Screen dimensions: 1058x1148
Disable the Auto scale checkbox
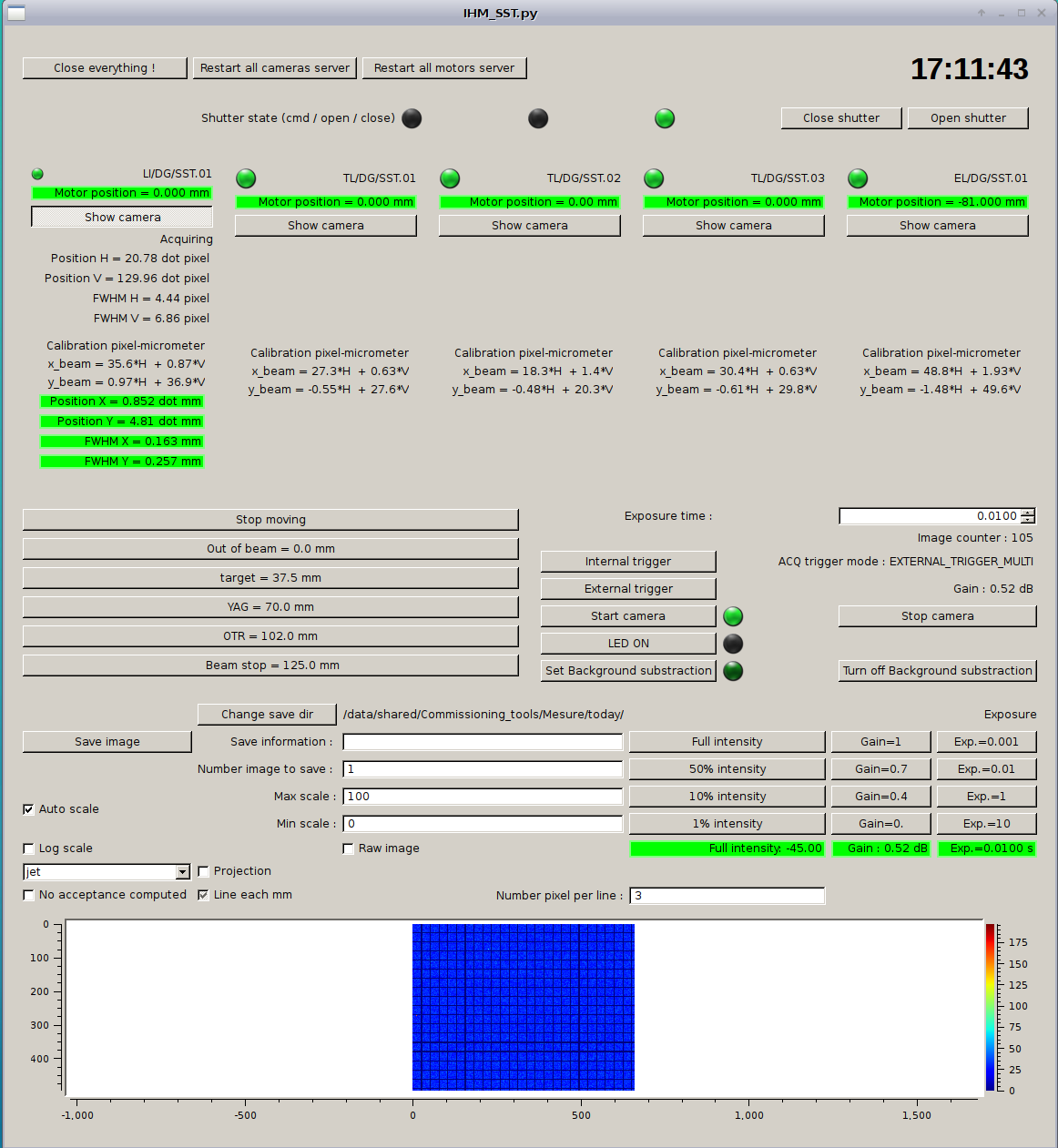tap(28, 809)
